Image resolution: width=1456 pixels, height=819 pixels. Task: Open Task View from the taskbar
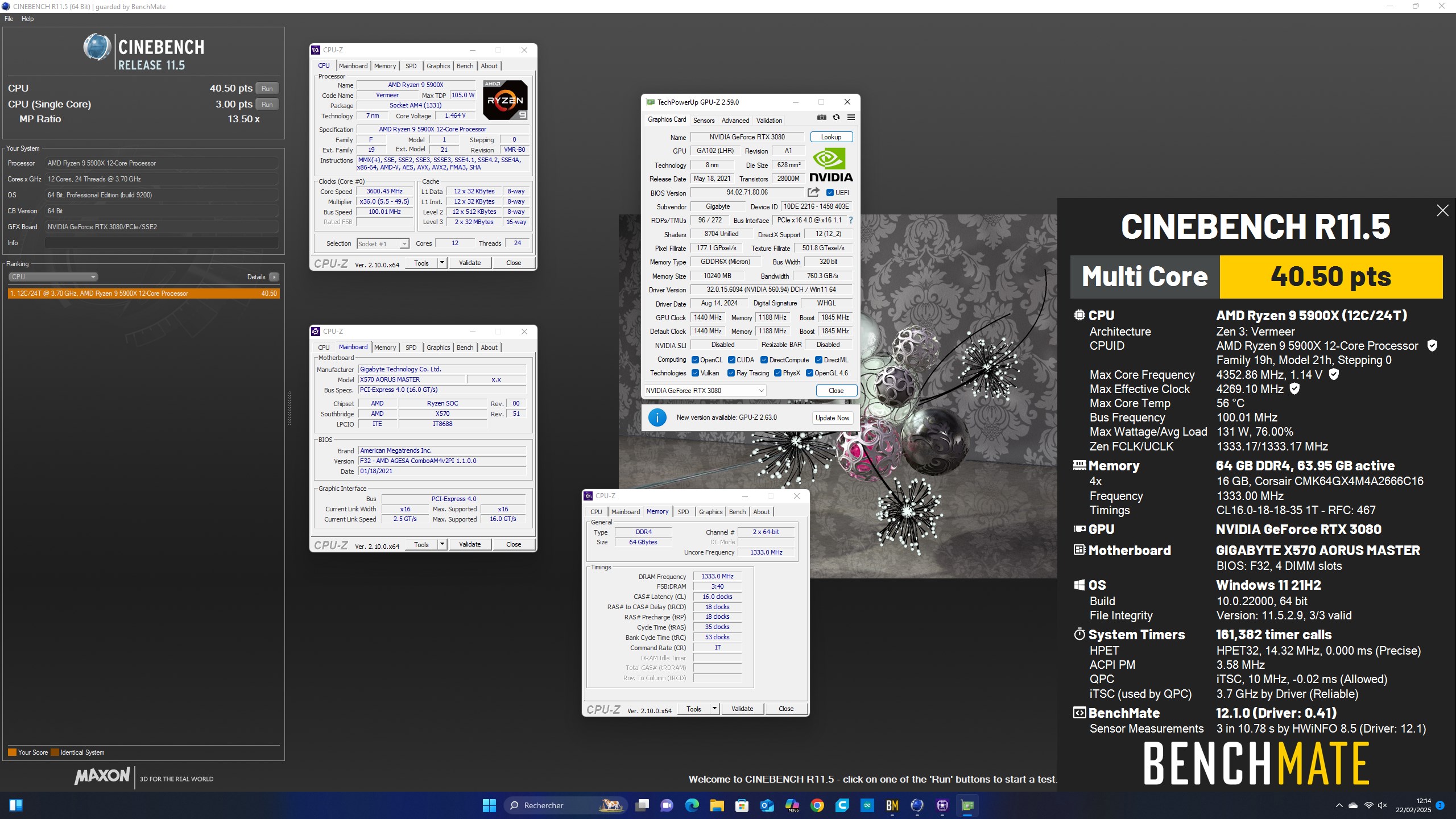tap(642, 805)
